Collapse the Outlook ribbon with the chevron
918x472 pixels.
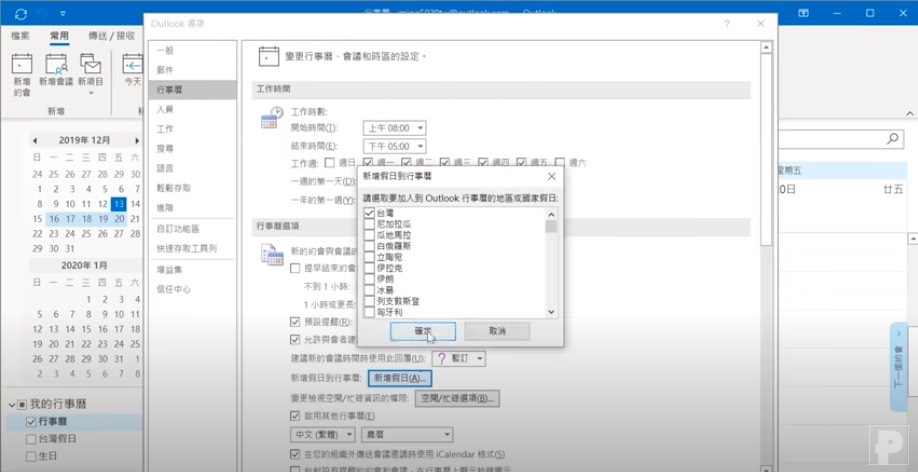(x=910, y=114)
